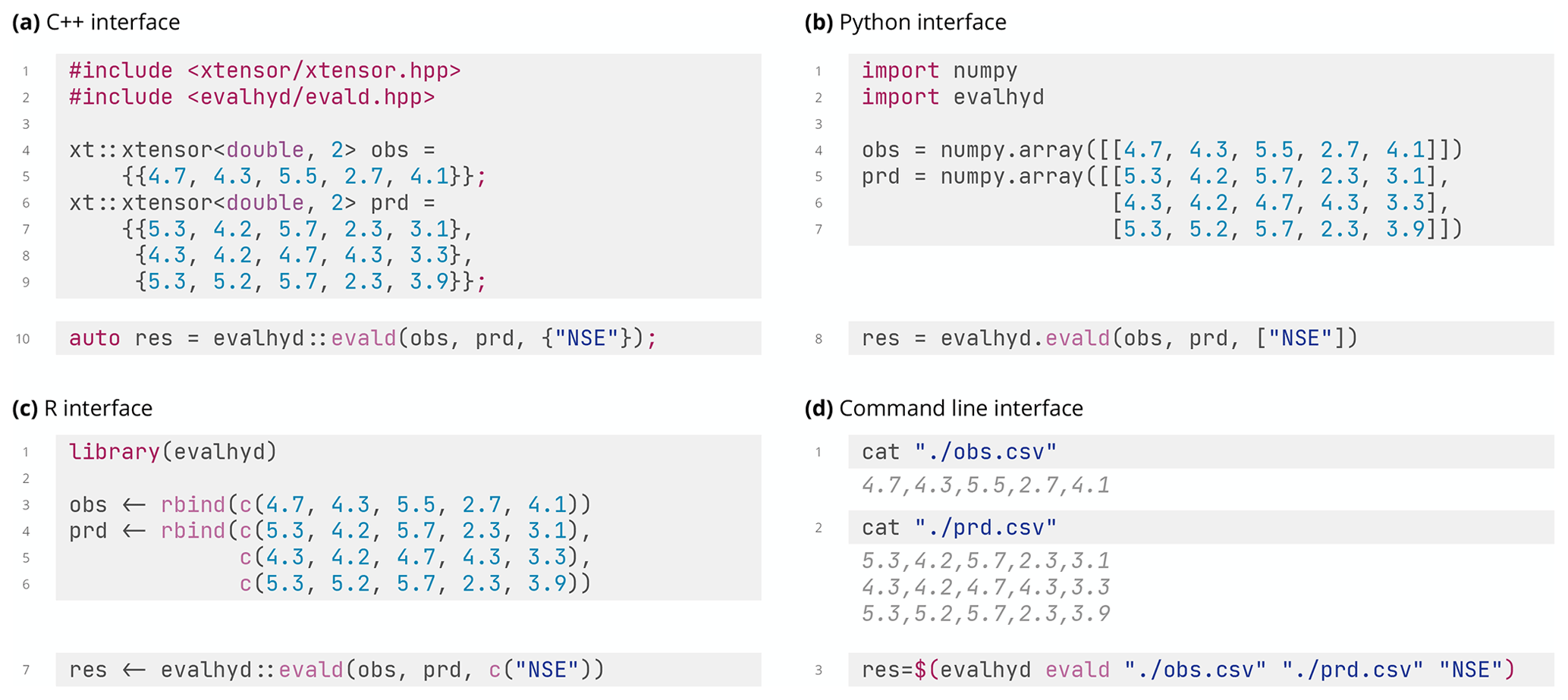Click the 'cat "./prd.csv"' command
The width and height of the screenshot is (1568, 700).
click(x=959, y=528)
